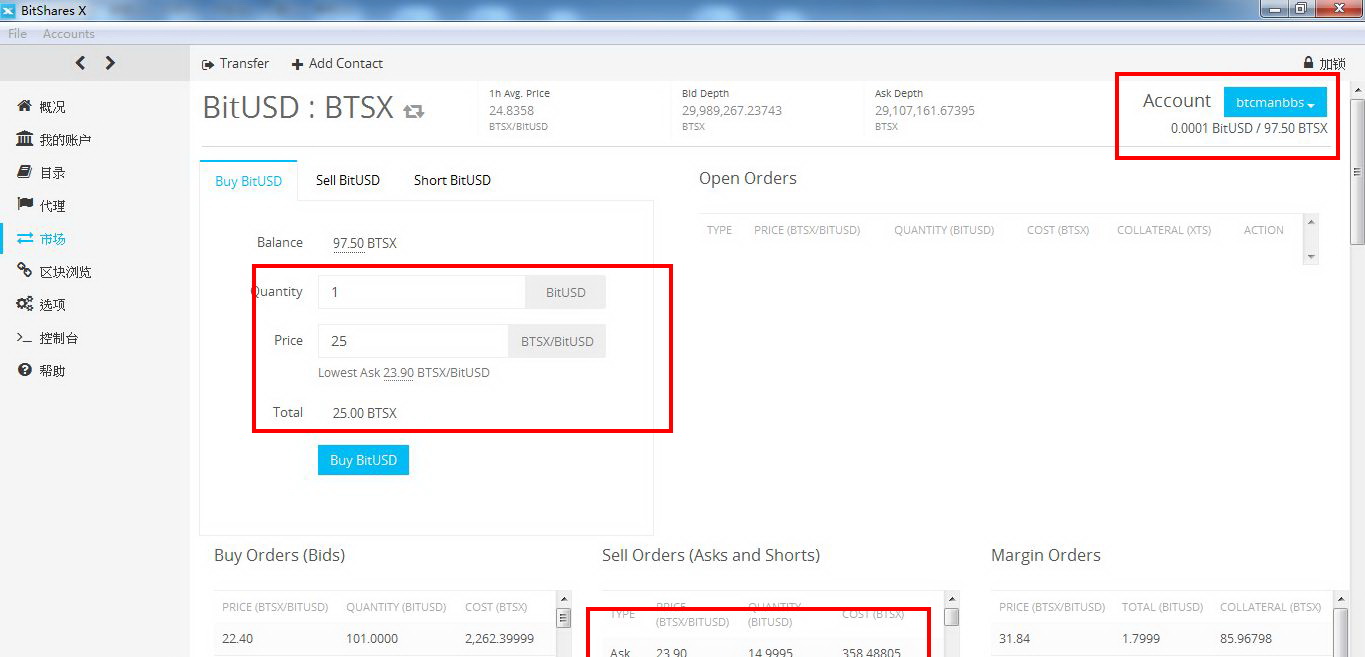Click the Transfer link text
The width and height of the screenshot is (1365, 657).
pos(244,63)
